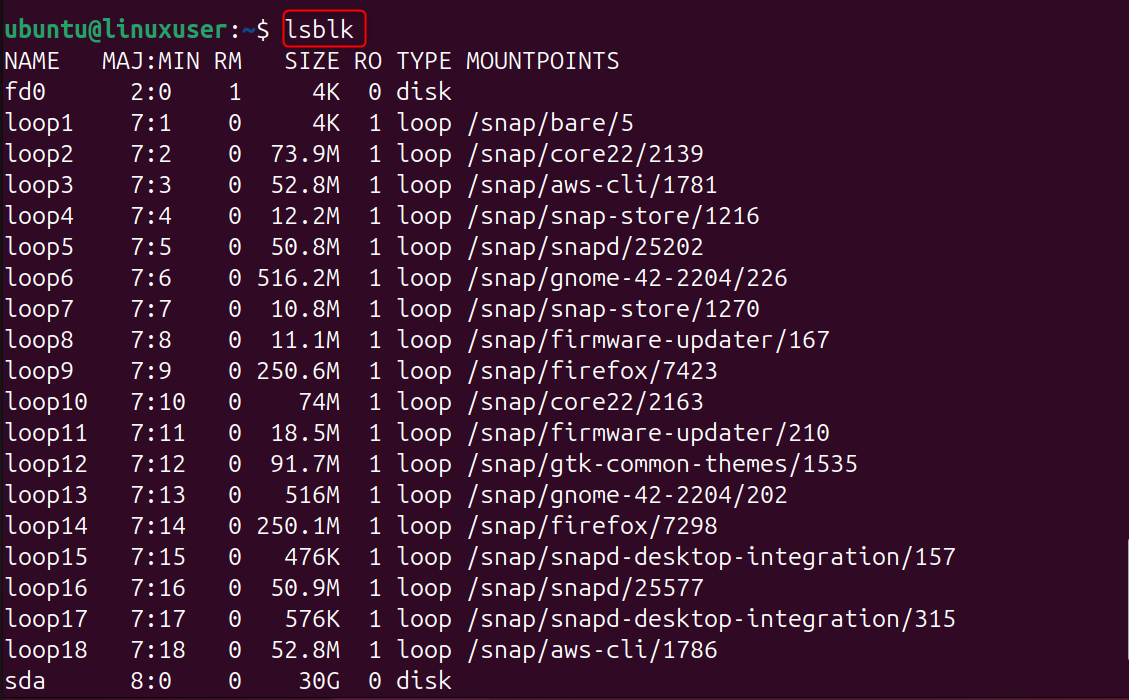The height and width of the screenshot is (700, 1129).
Task: Click the sda device name
Action: coord(25,681)
